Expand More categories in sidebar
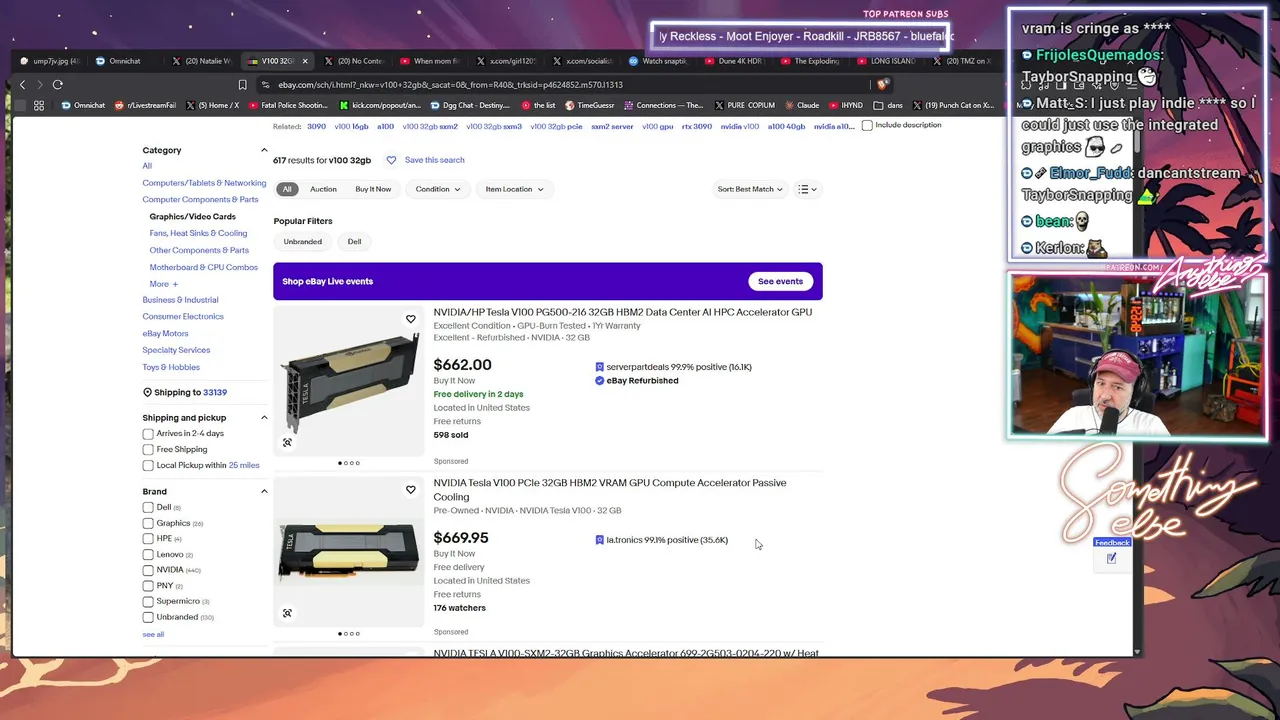The image size is (1280, 720). 164,284
